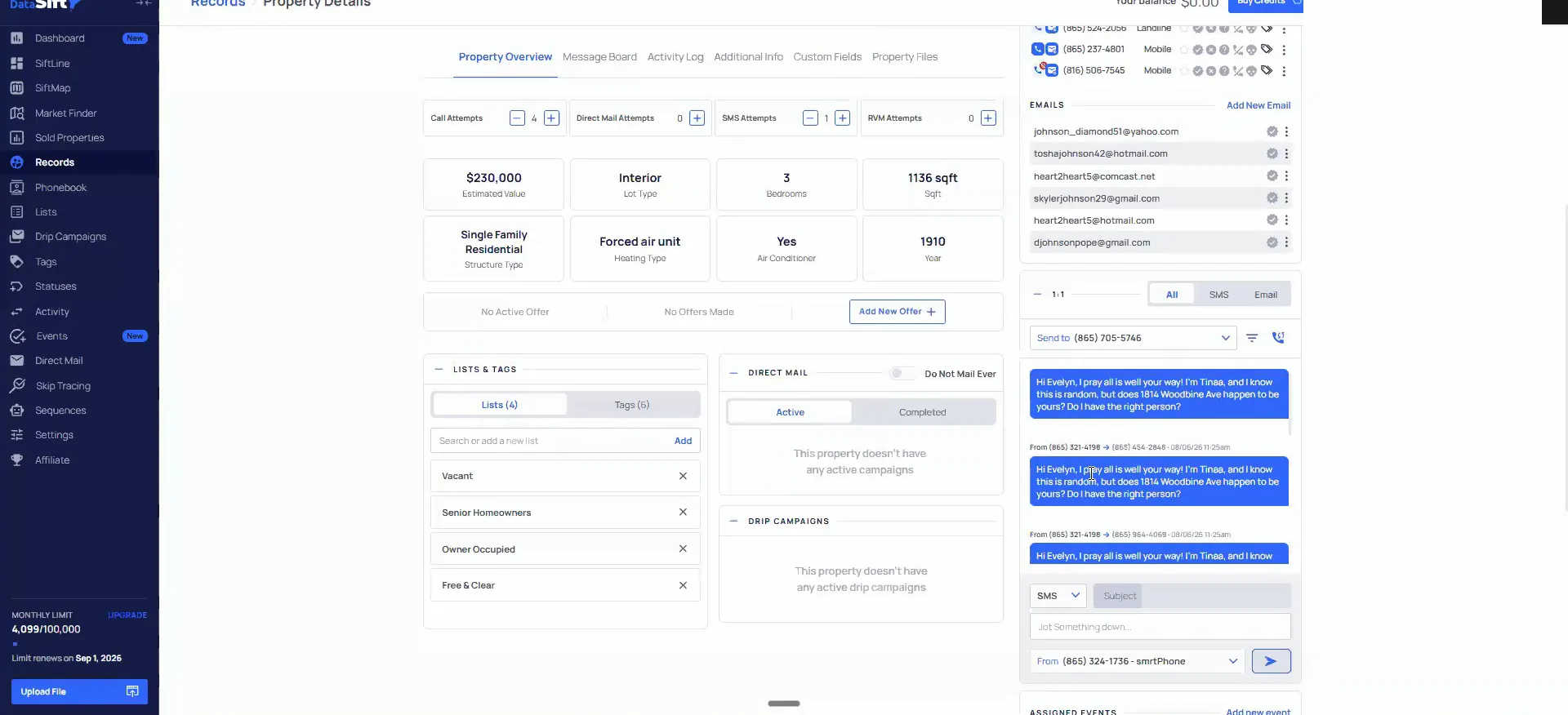Open Drip Campaigns in the sidebar
This screenshot has height=715, width=1568.
pyautogui.click(x=70, y=237)
